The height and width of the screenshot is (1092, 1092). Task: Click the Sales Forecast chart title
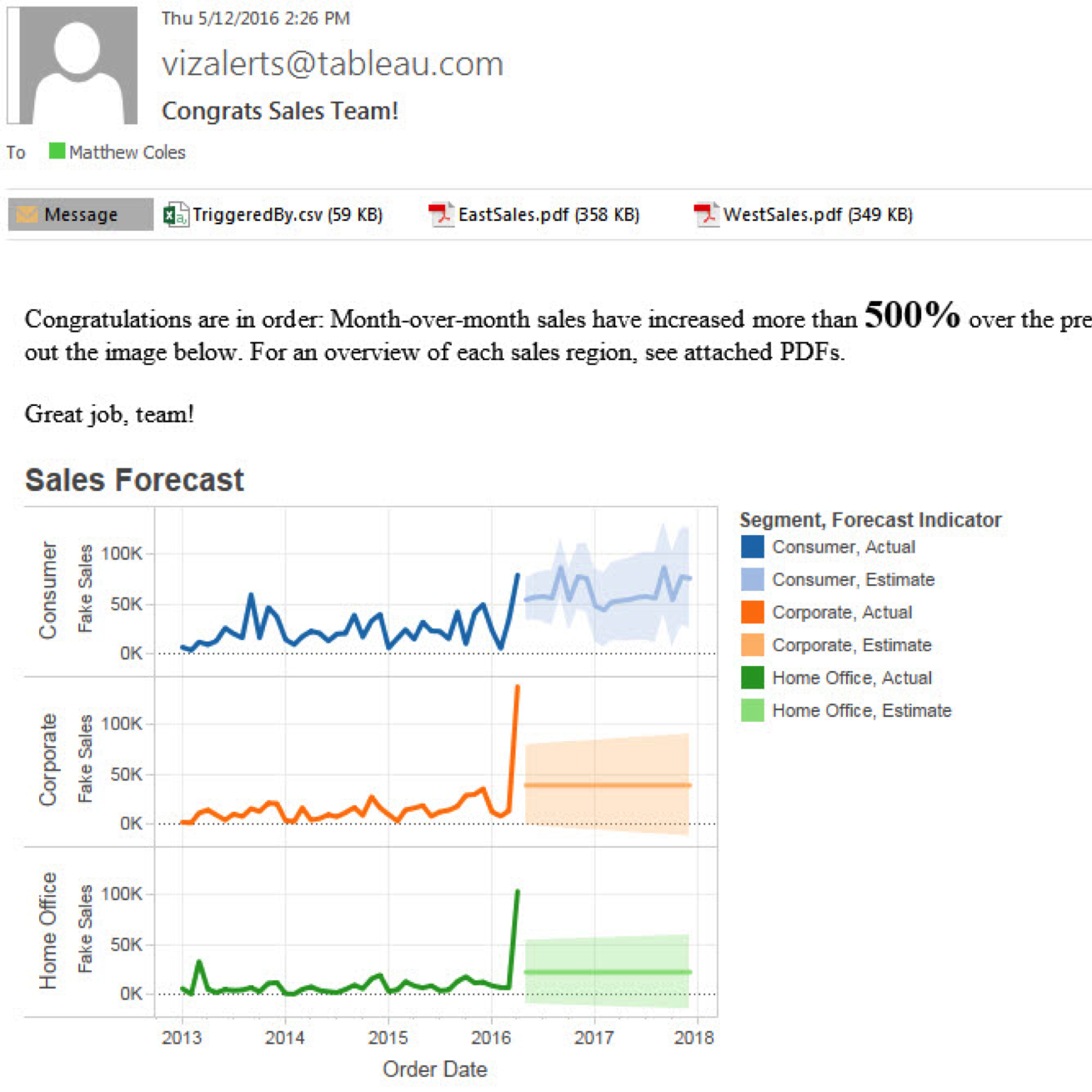[x=134, y=480]
